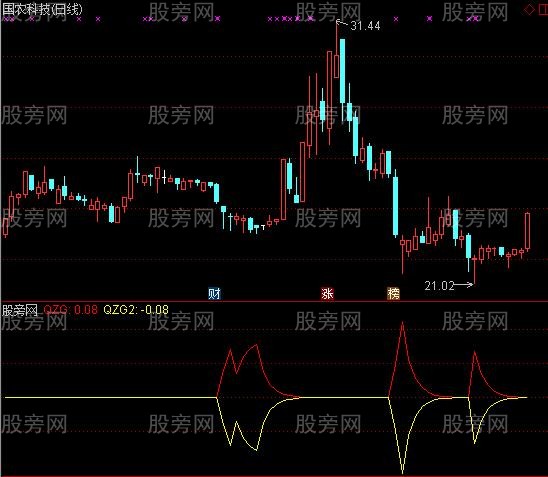Click the 国农科技(日线) chart title
The image size is (548, 477).
click(42, 9)
